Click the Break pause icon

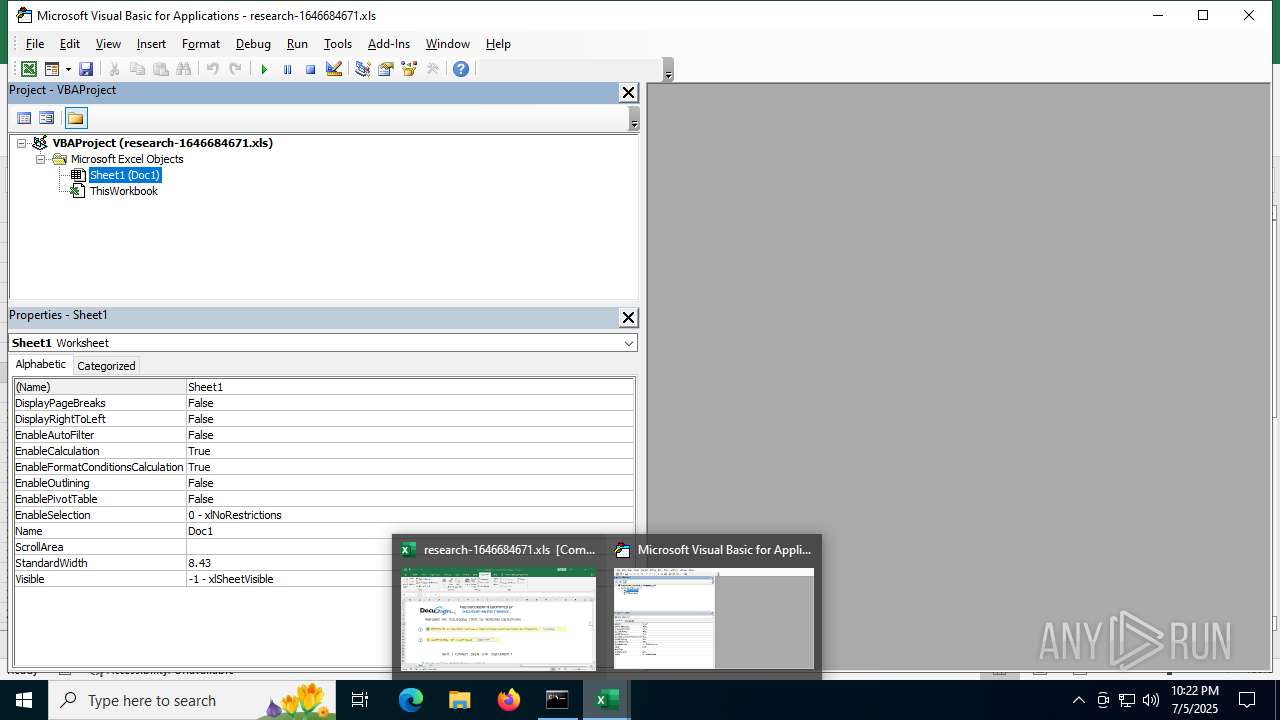[288, 69]
